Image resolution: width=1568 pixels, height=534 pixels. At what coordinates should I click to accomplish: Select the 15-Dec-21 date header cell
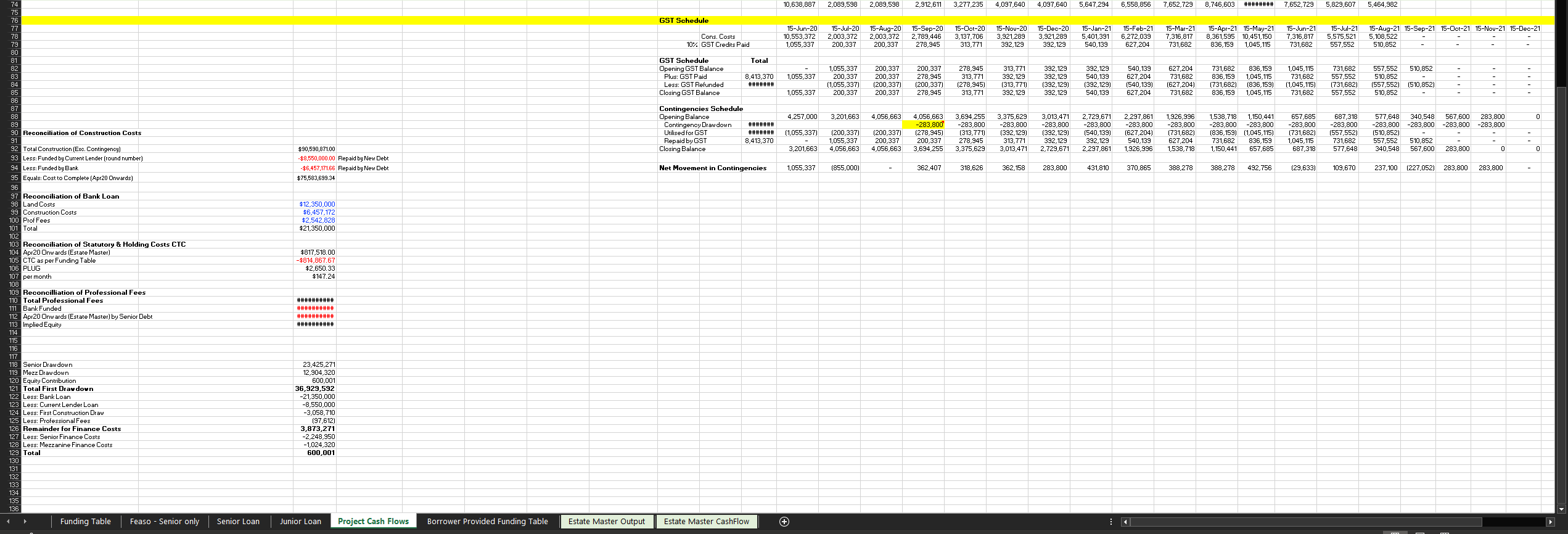1525,28
